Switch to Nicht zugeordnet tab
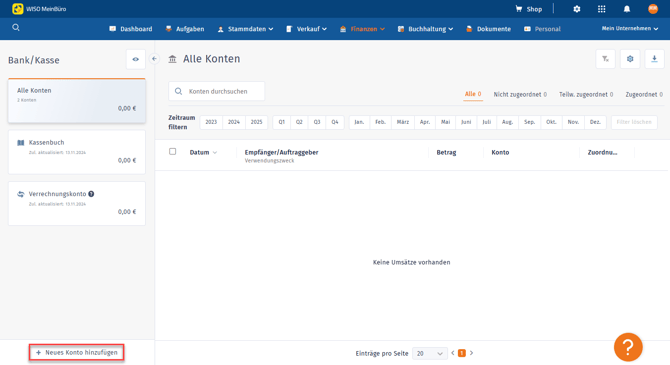 coord(520,94)
